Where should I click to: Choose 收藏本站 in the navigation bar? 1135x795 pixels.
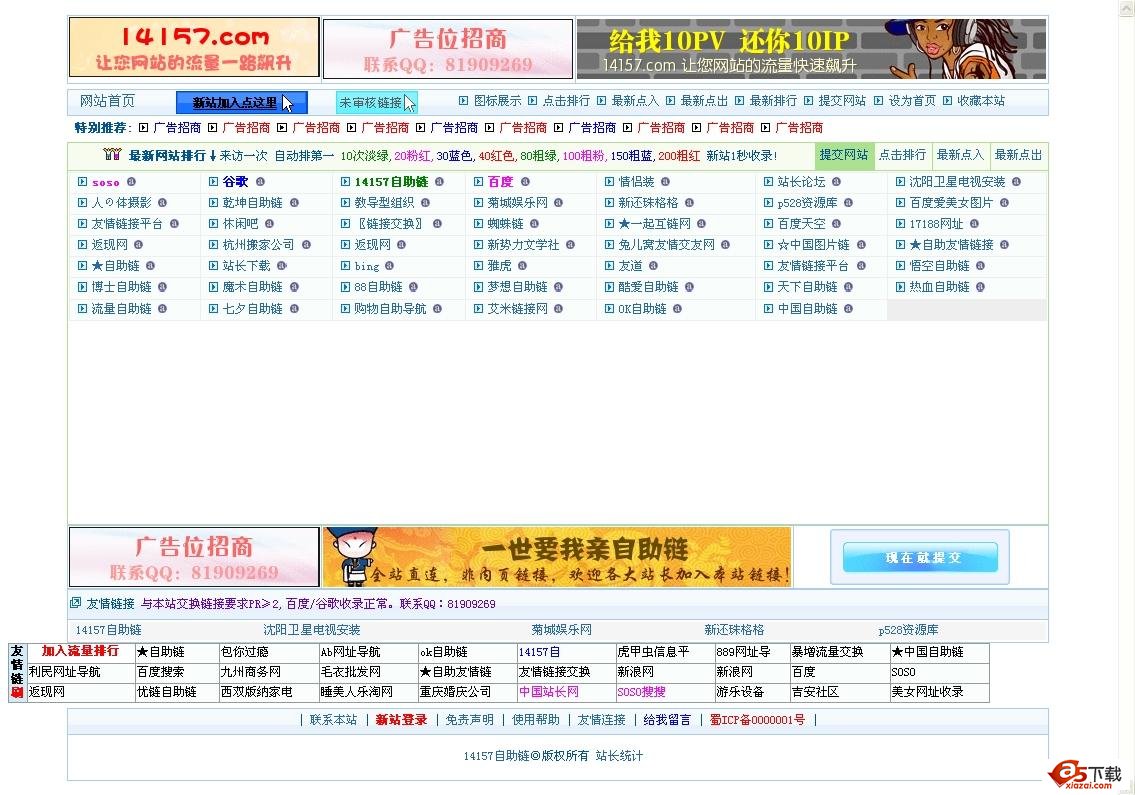coord(981,101)
